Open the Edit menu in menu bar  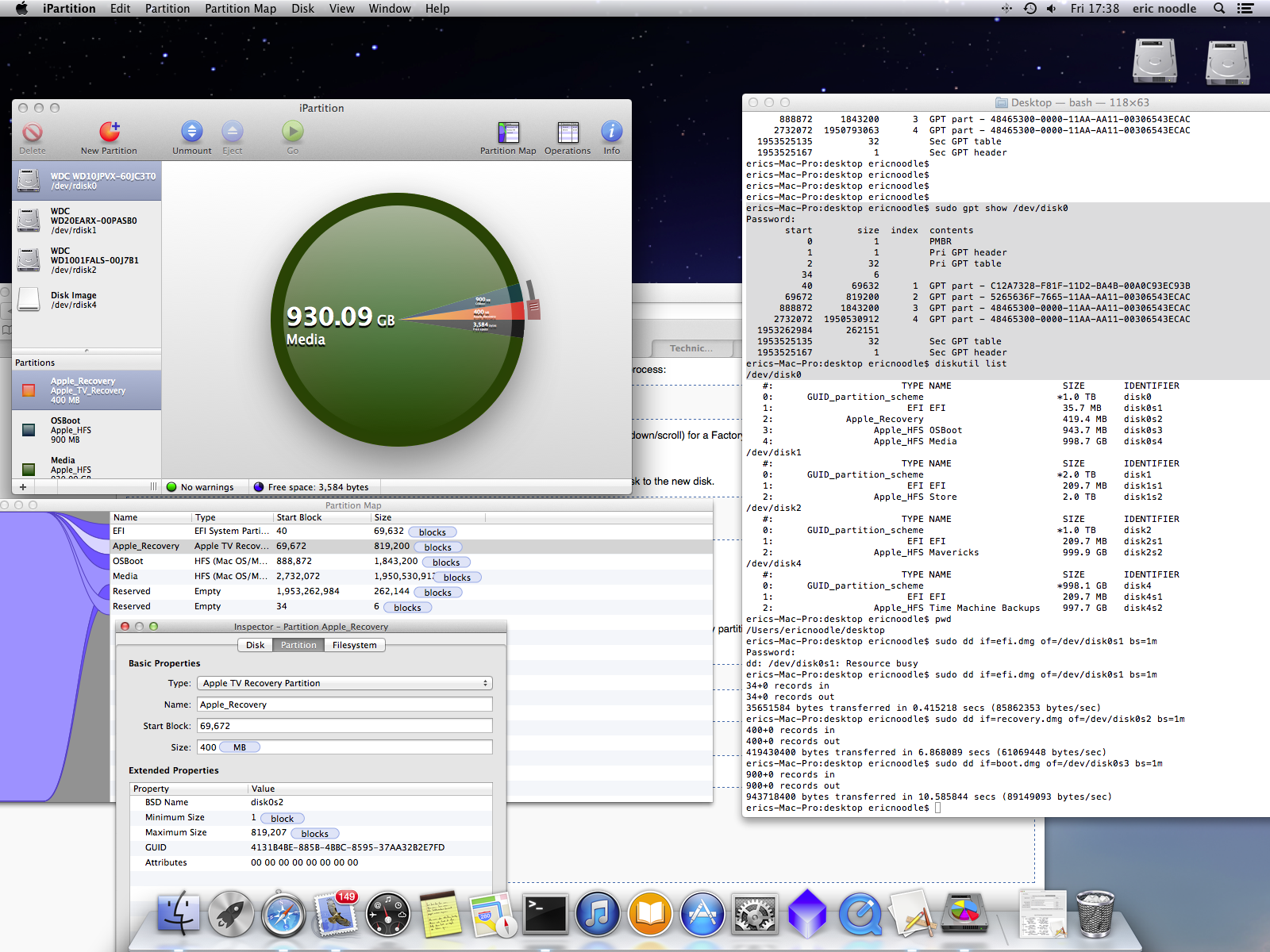click(x=121, y=9)
